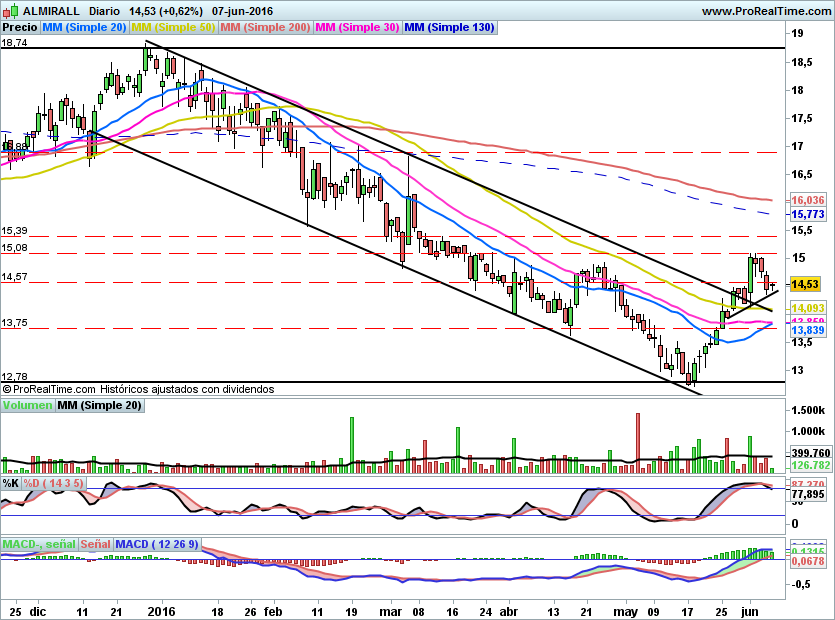835x620 pixels.
Task: Click the 399.760 volume value tag
Action: pyautogui.click(x=806, y=453)
